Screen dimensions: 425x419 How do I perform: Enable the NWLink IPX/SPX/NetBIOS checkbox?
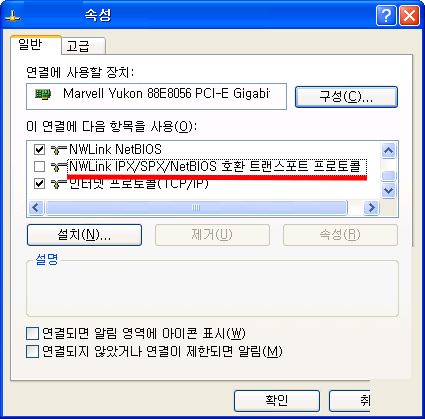pos(39,166)
